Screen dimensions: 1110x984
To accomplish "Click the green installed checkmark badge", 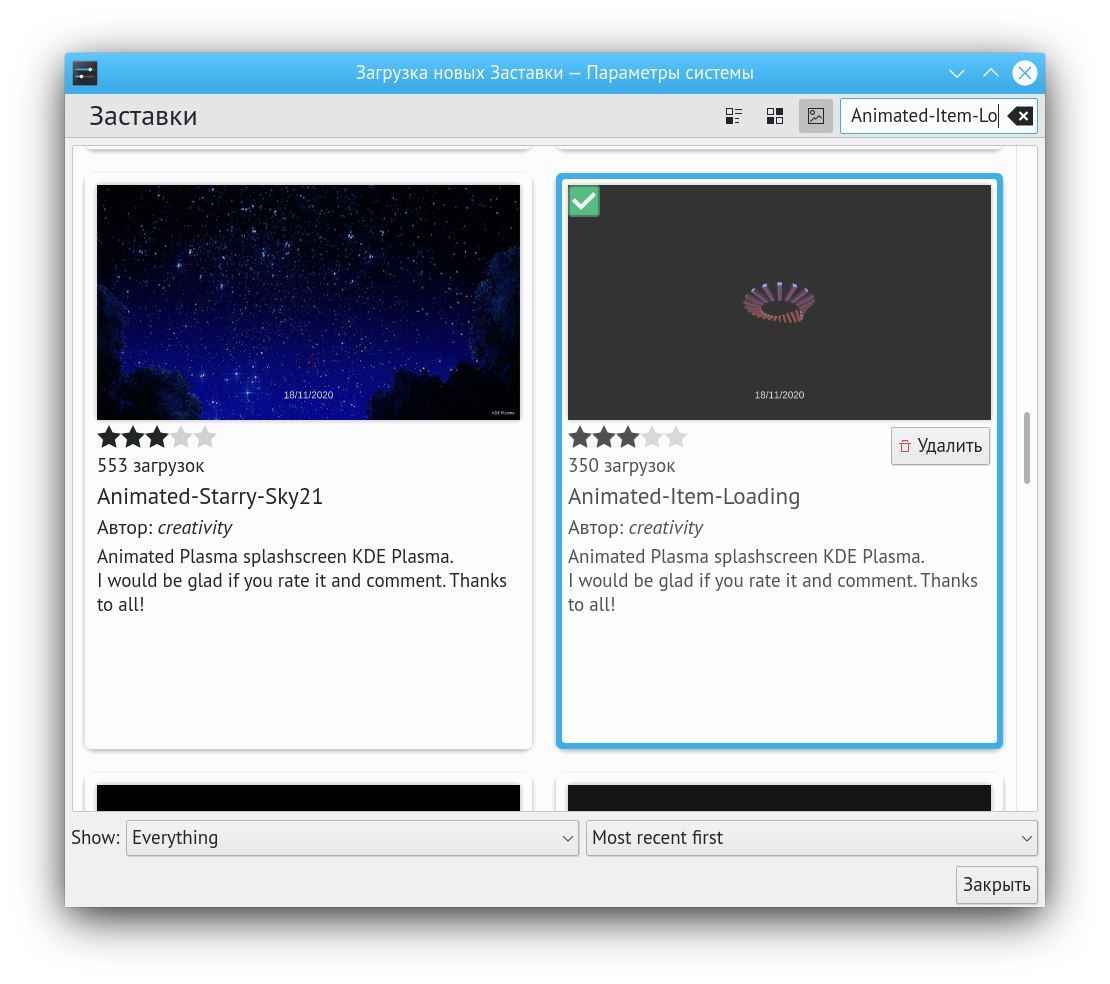I will (x=584, y=201).
